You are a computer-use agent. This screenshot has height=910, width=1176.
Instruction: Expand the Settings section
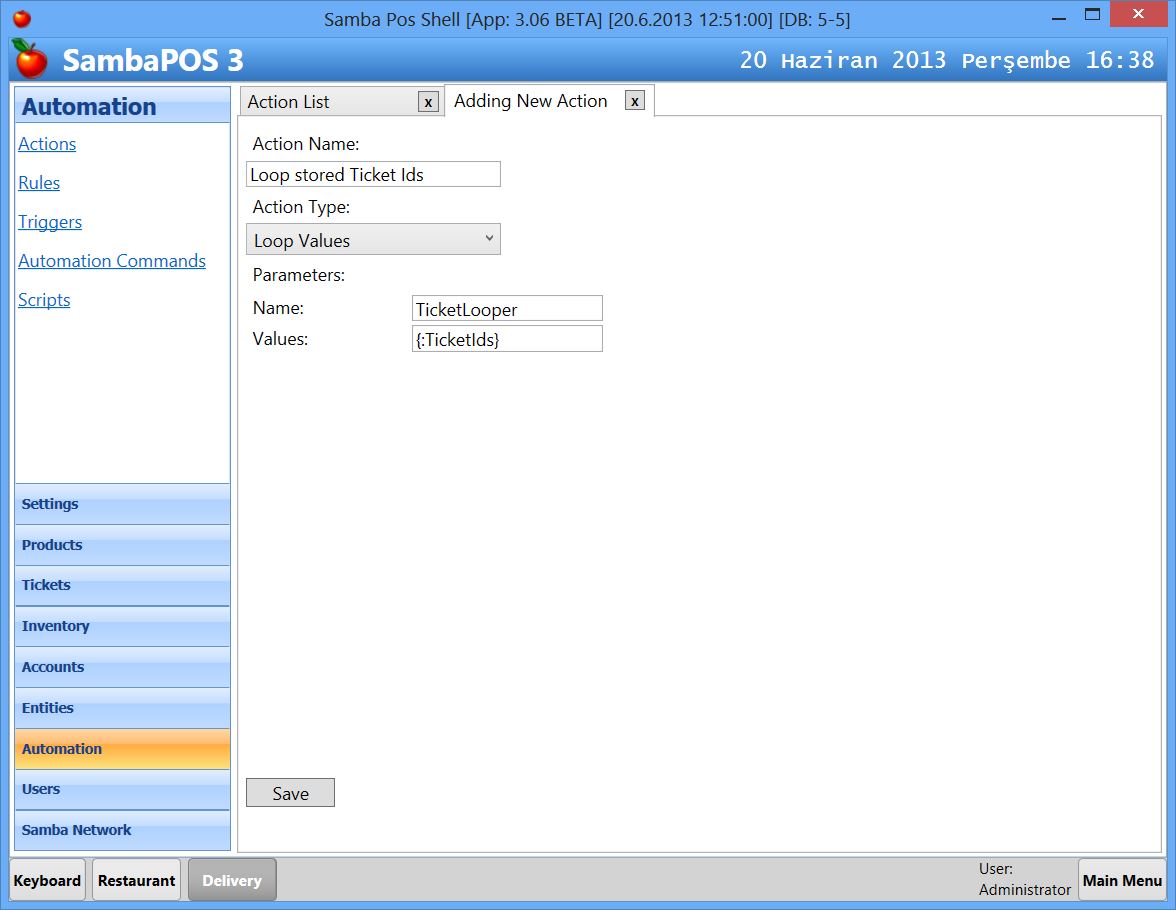122,504
